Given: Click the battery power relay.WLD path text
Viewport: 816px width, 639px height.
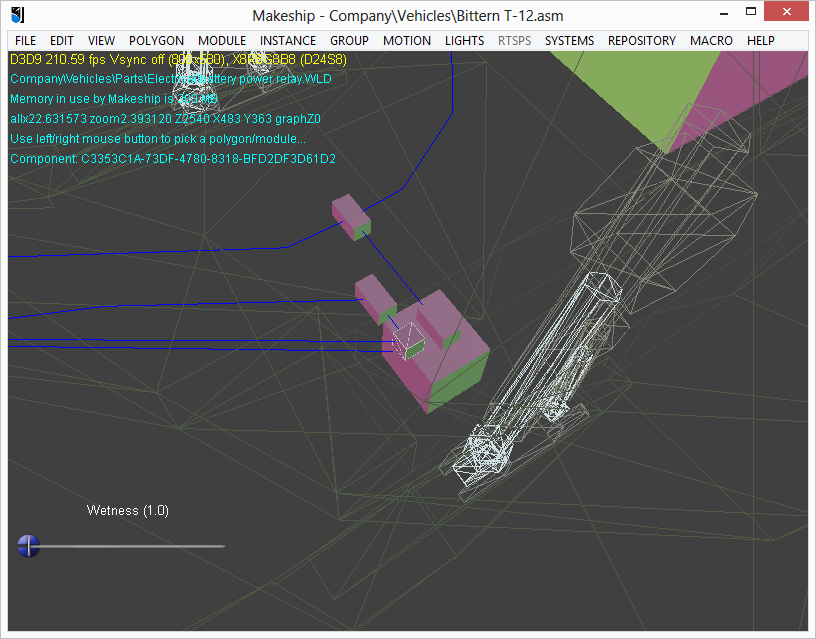Looking at the screenshot, I should 171,79.
